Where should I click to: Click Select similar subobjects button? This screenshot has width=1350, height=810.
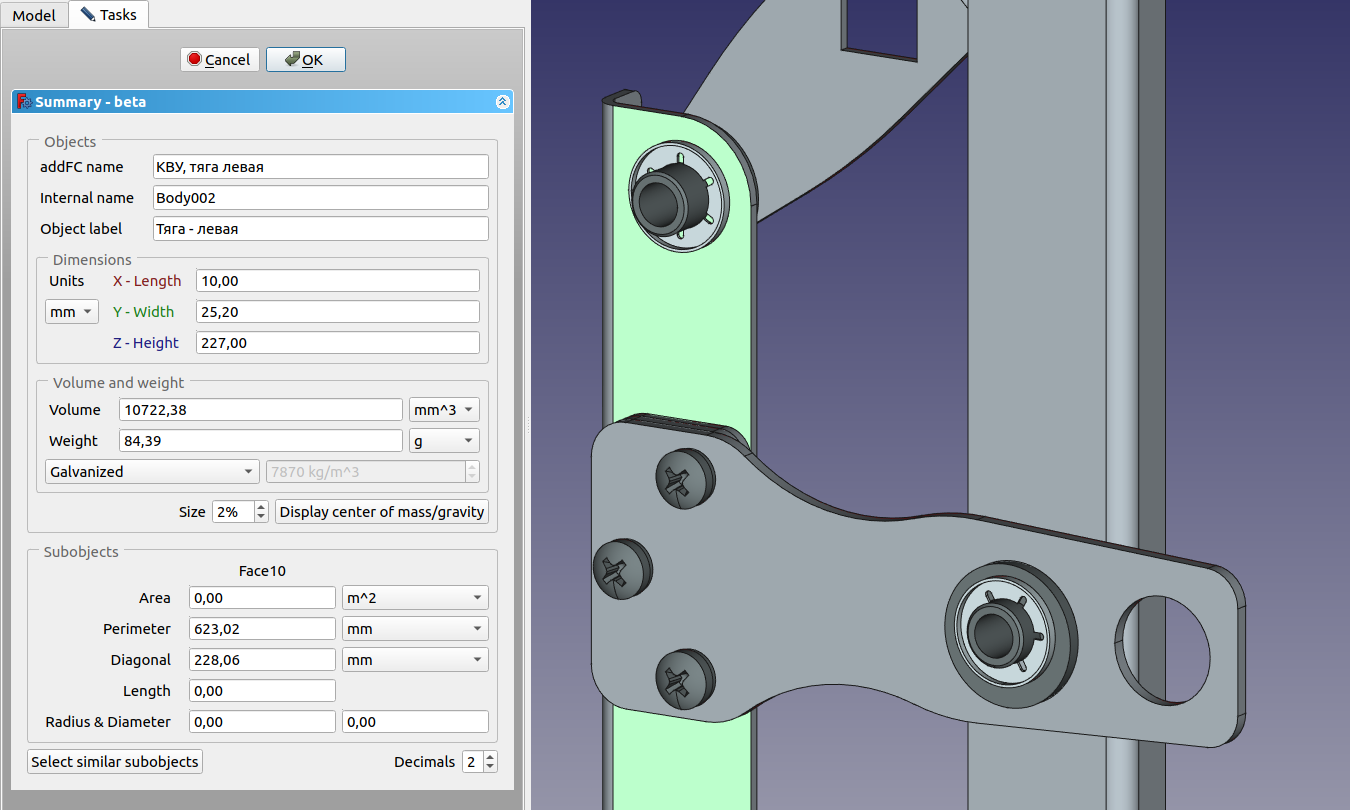click(115, 762)
